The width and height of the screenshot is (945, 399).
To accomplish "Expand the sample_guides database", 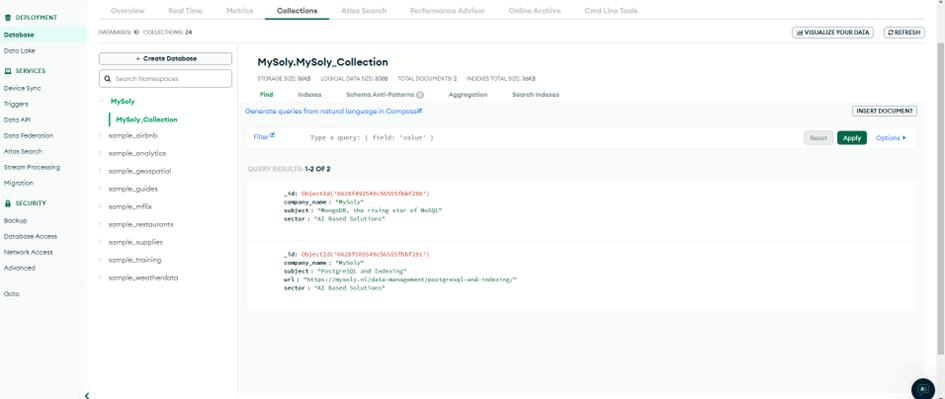I will tap(101, 189).
